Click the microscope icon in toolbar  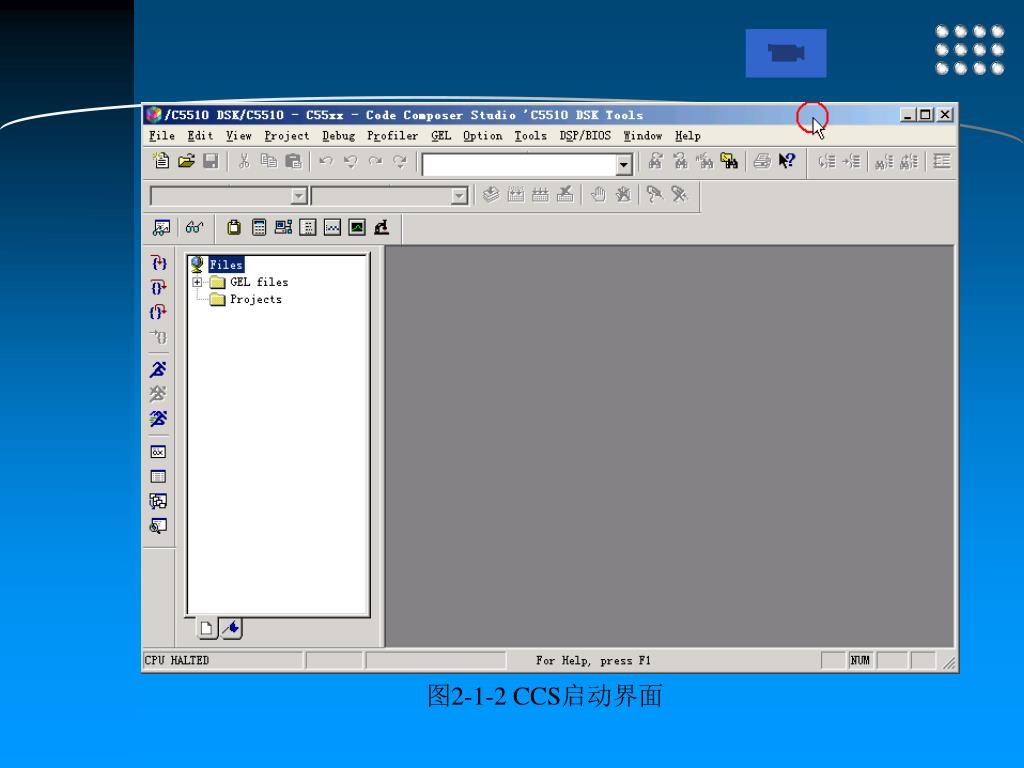381,227
